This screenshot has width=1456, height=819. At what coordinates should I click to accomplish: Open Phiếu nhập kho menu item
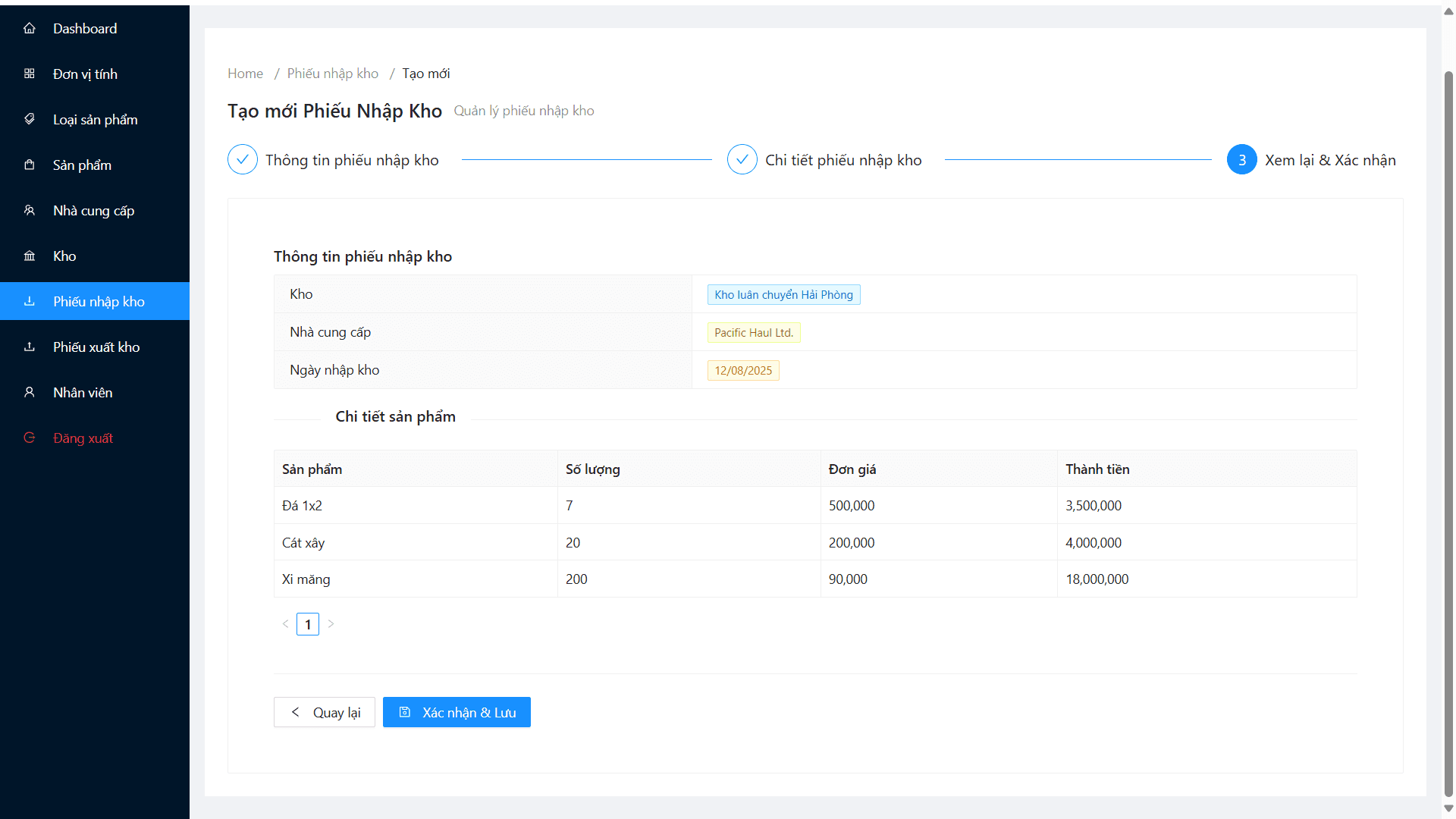pos(99,302)
